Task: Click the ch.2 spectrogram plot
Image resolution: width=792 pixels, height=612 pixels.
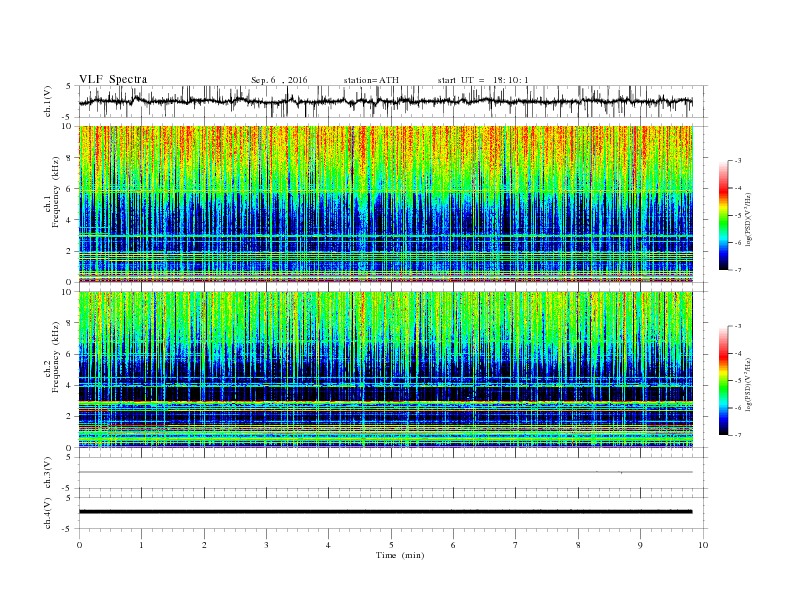Action: (386, 370)
